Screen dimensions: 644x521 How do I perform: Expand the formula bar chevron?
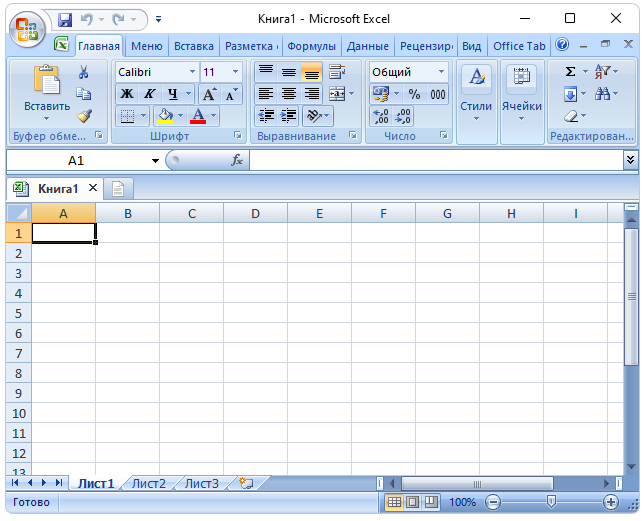[x=630, y=160]
